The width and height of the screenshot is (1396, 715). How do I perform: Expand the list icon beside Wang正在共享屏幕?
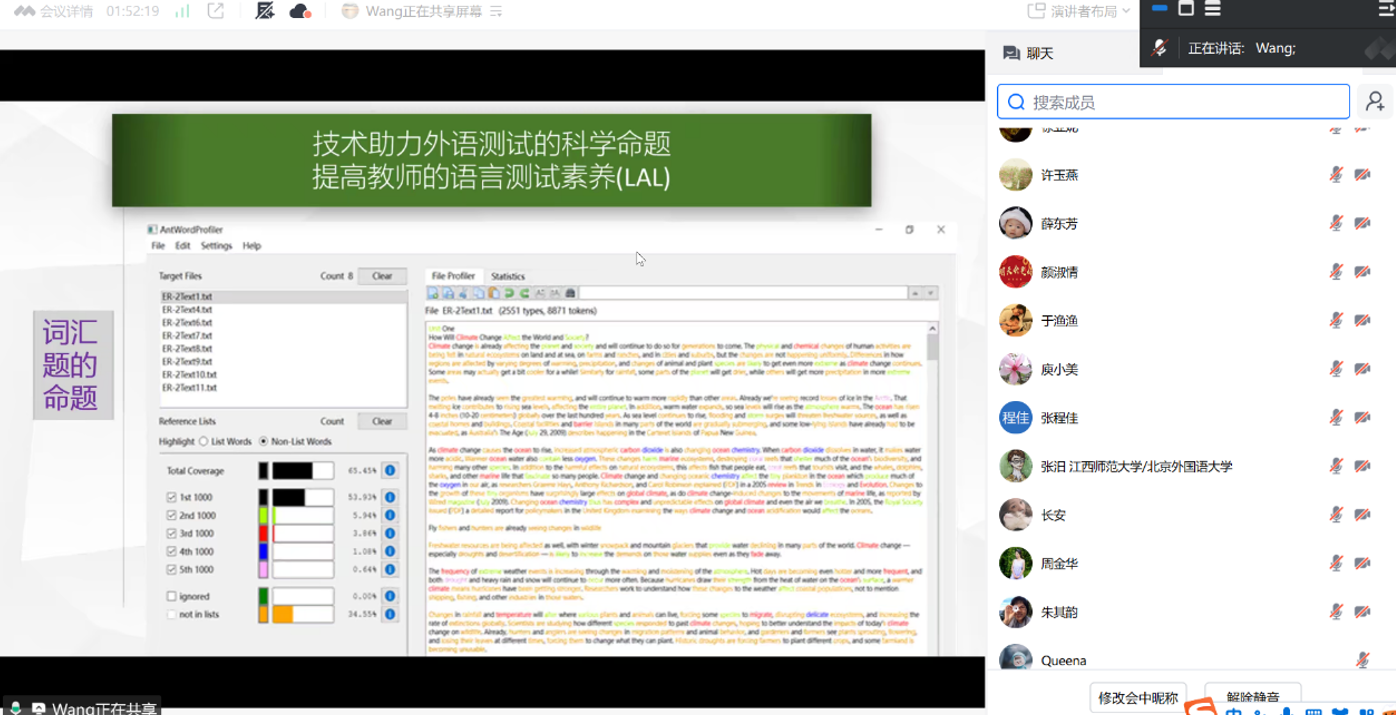pyautogui.click(x=496, y=12)
